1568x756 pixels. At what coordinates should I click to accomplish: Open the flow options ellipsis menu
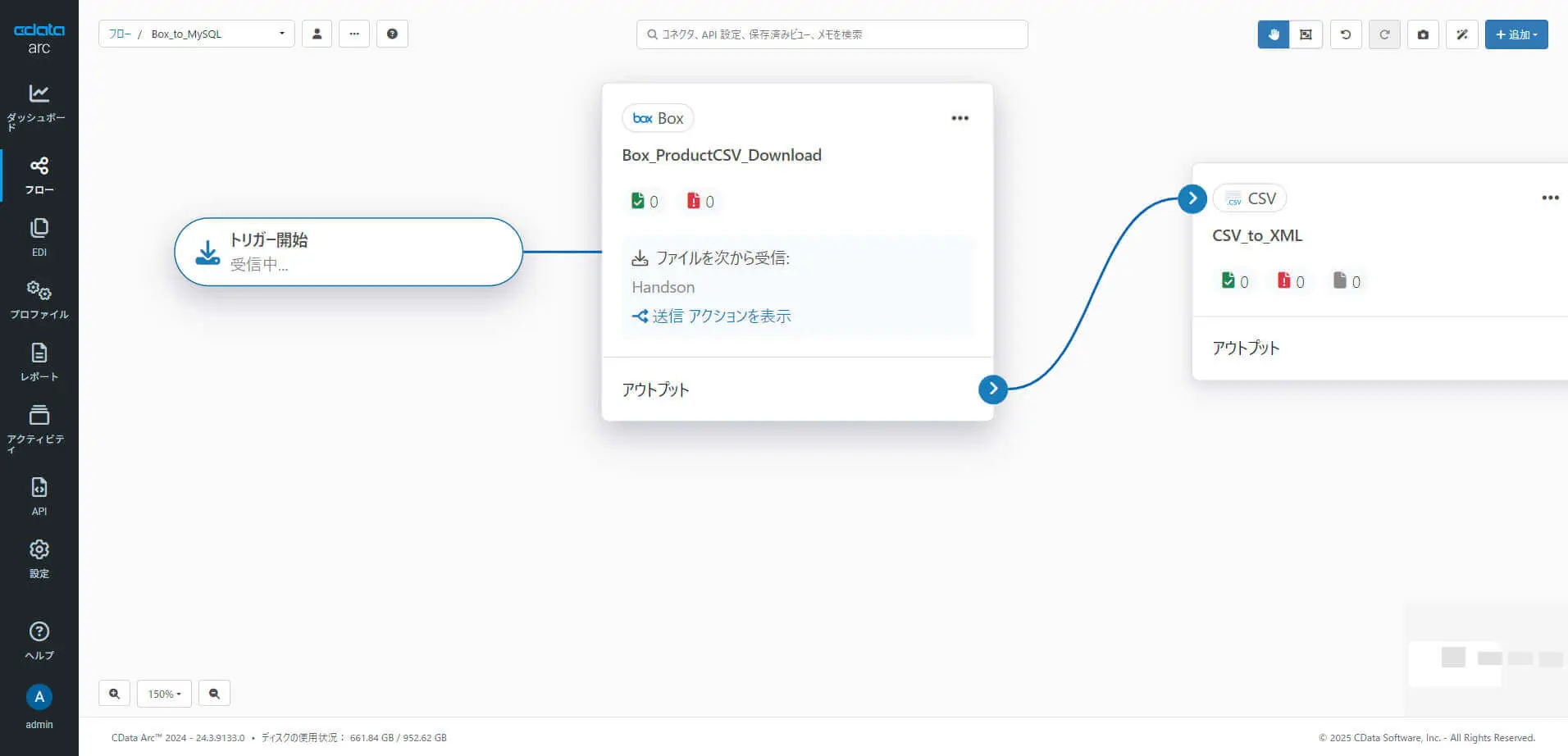click(x=354, y=34)
